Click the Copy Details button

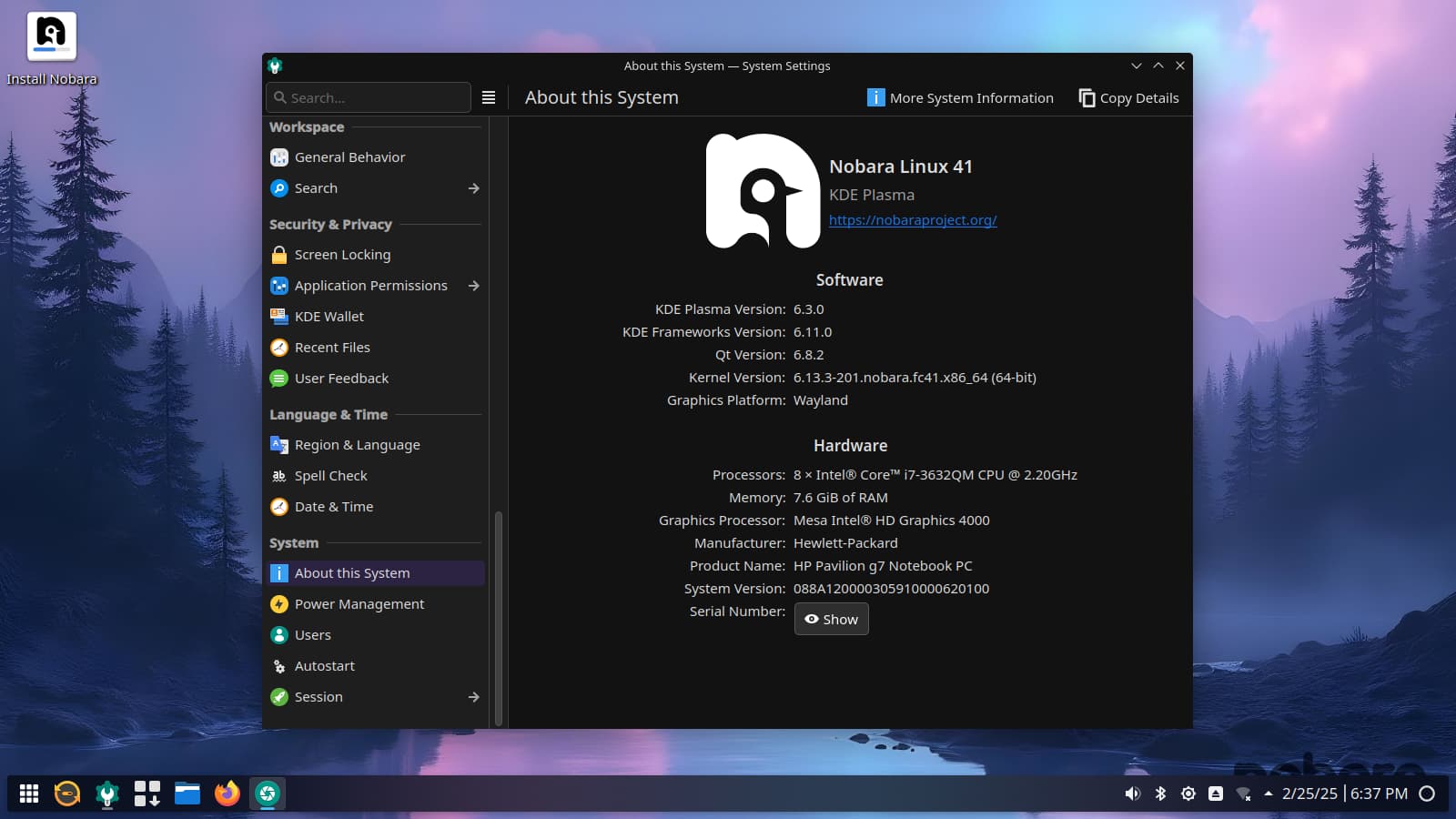tap(1128, 97)
